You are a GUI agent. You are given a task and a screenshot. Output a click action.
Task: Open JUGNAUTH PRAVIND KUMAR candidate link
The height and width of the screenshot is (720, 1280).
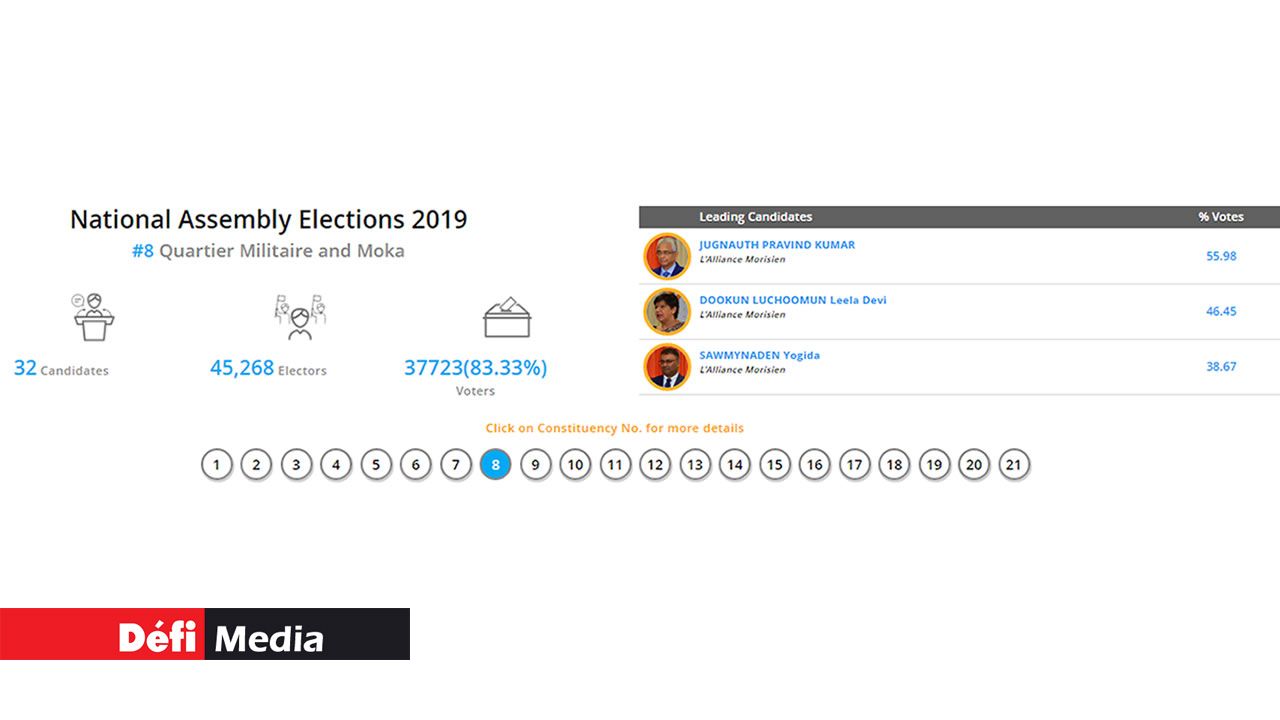click(x=777, y=245)
